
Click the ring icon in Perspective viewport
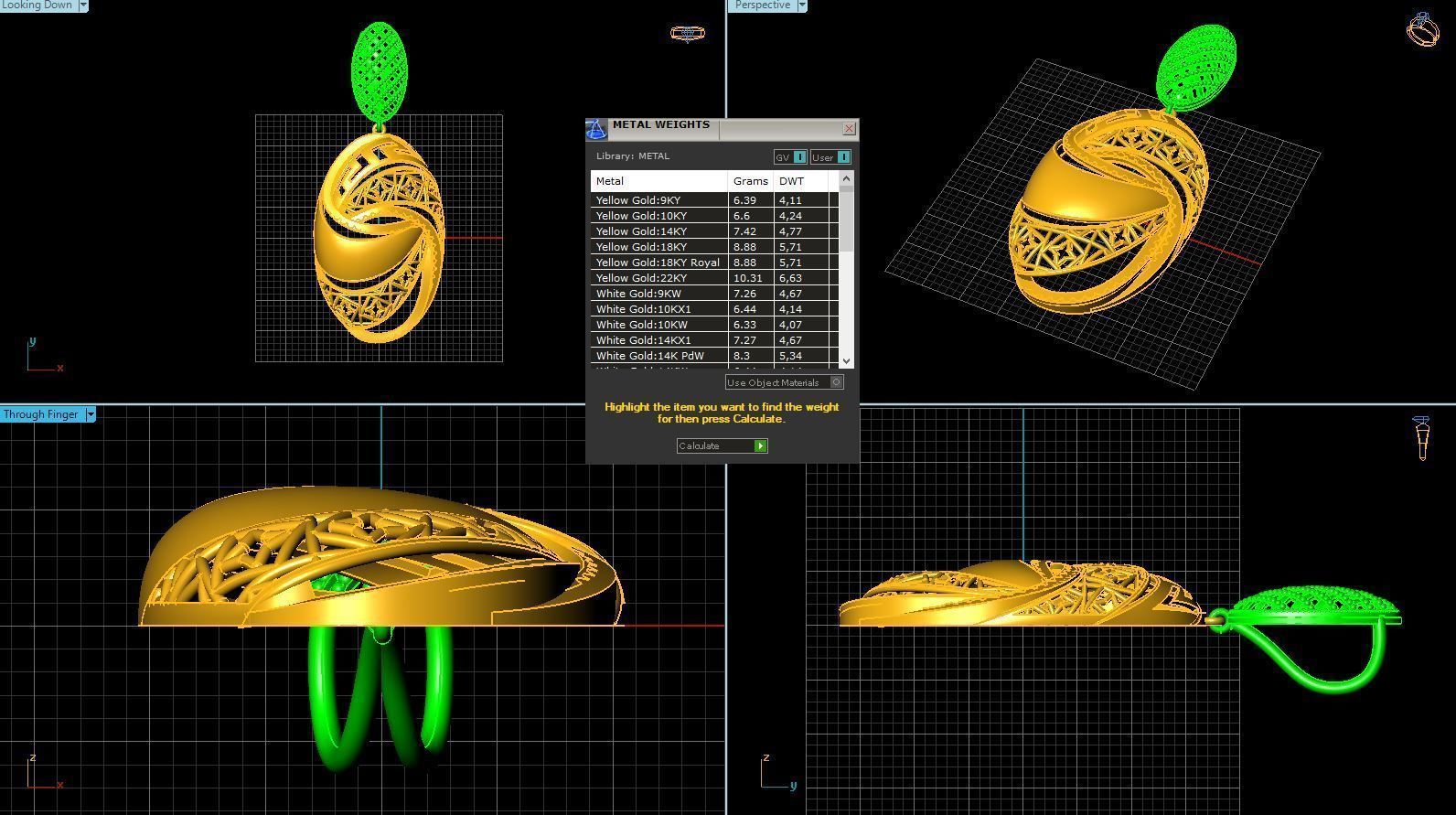point(1422,29)
